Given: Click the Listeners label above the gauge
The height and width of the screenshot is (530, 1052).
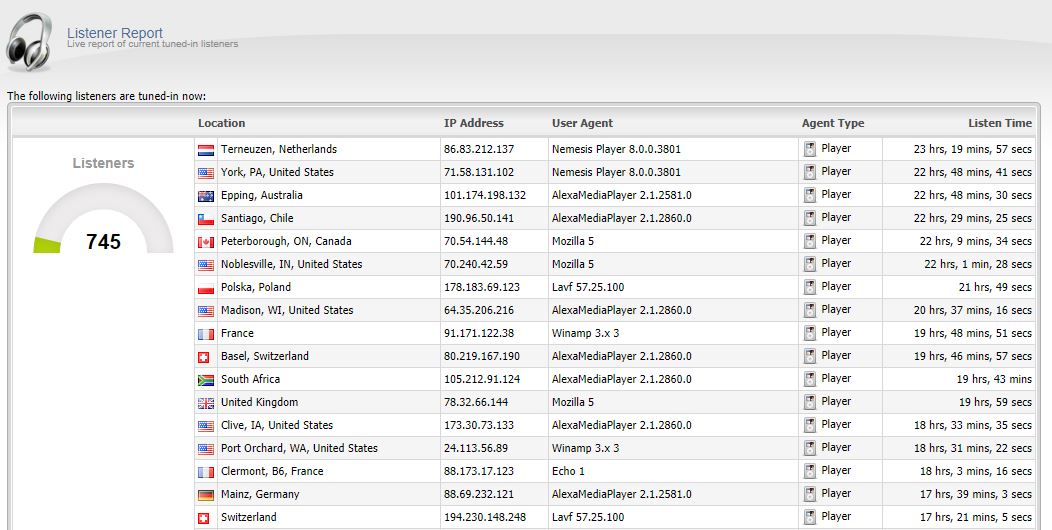Looking at the screenshot, I should (103, 163).
